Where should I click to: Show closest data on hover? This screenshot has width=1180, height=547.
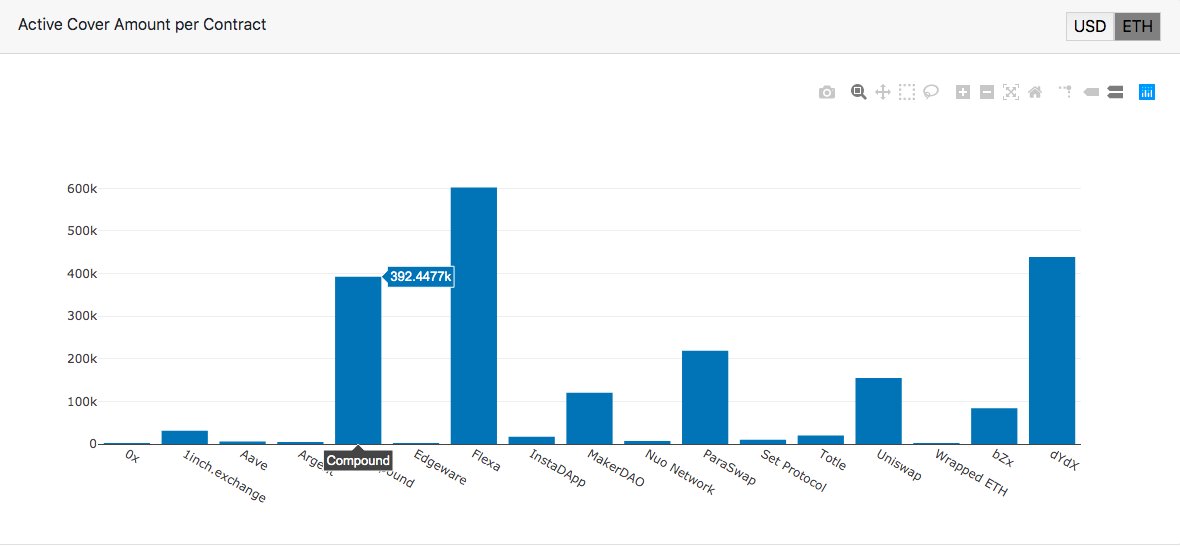pos(1090,93)
